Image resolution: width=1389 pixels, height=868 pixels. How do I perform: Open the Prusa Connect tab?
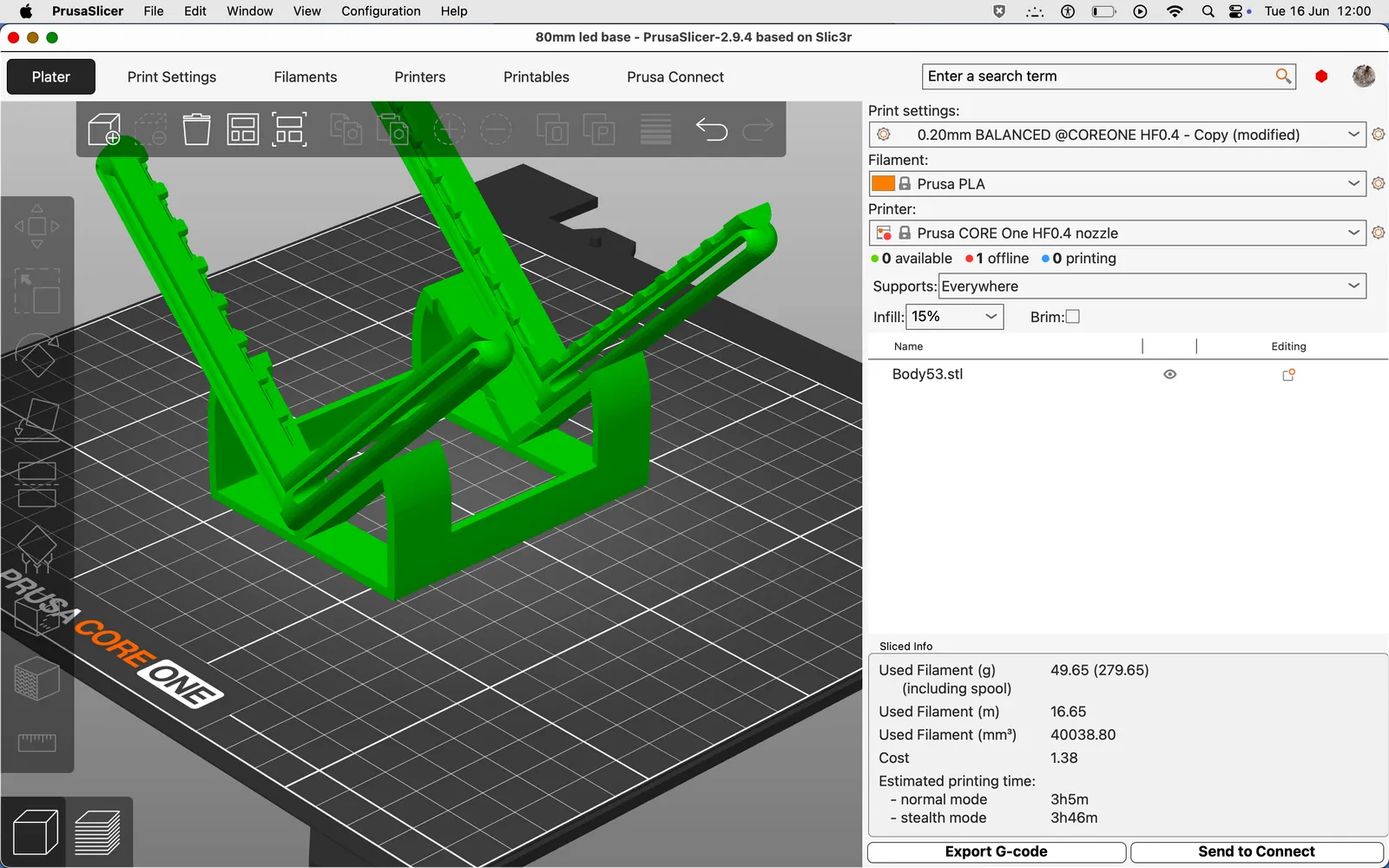click(675, 76)
